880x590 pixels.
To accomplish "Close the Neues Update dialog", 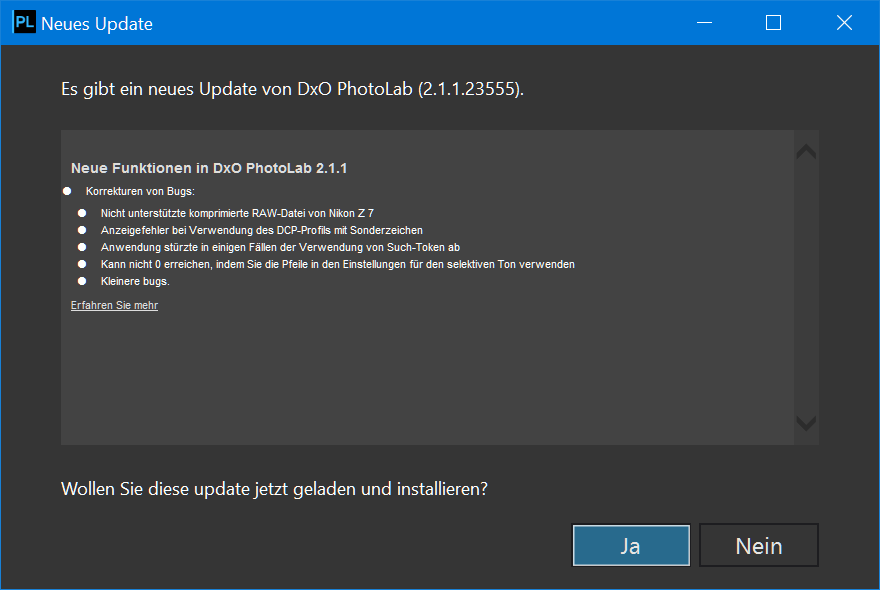I will [x=845, y=23].
